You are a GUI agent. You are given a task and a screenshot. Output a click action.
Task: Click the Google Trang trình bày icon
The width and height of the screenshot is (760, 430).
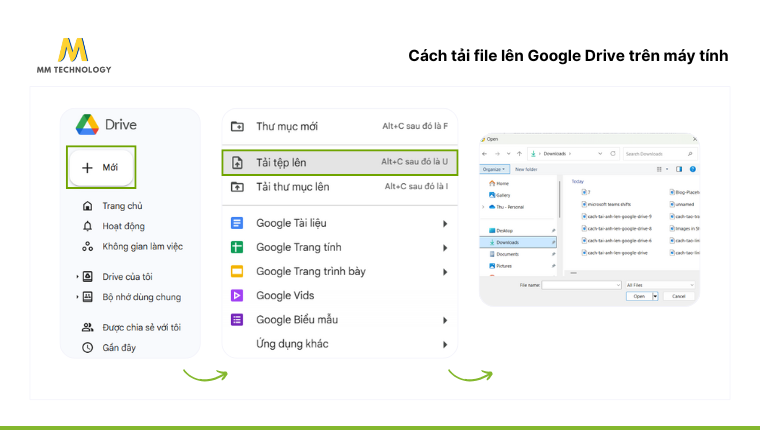(237, 271)
